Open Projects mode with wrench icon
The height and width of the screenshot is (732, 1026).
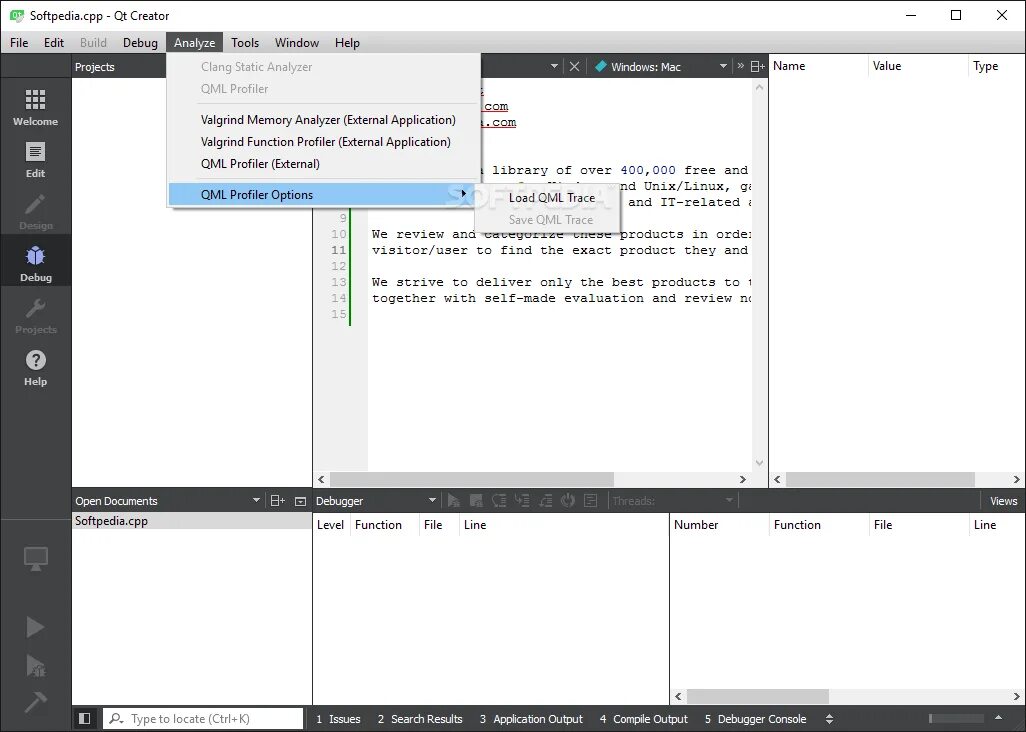tap(35, 316)
